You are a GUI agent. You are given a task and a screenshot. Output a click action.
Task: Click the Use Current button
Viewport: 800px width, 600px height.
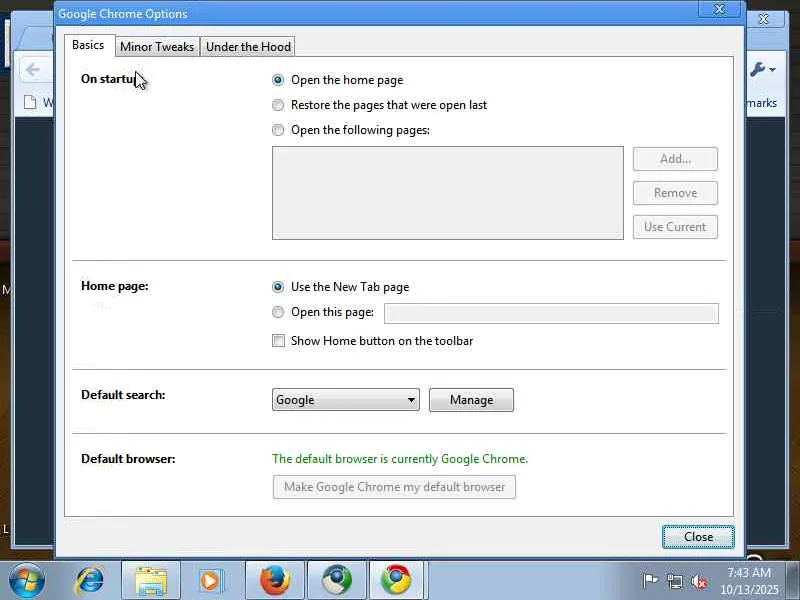point(676,227)
